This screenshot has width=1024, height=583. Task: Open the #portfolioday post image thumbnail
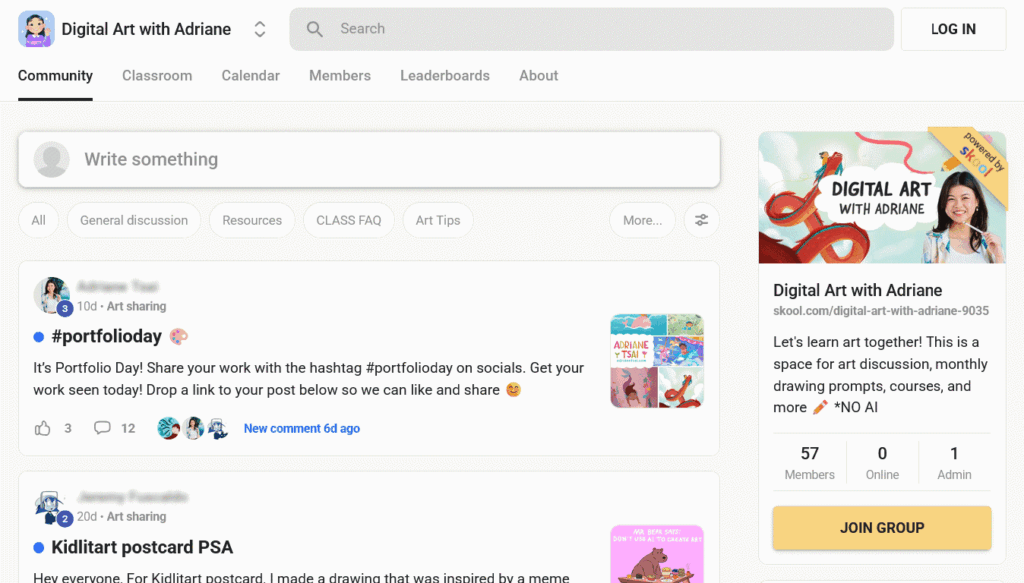(657, 361)
